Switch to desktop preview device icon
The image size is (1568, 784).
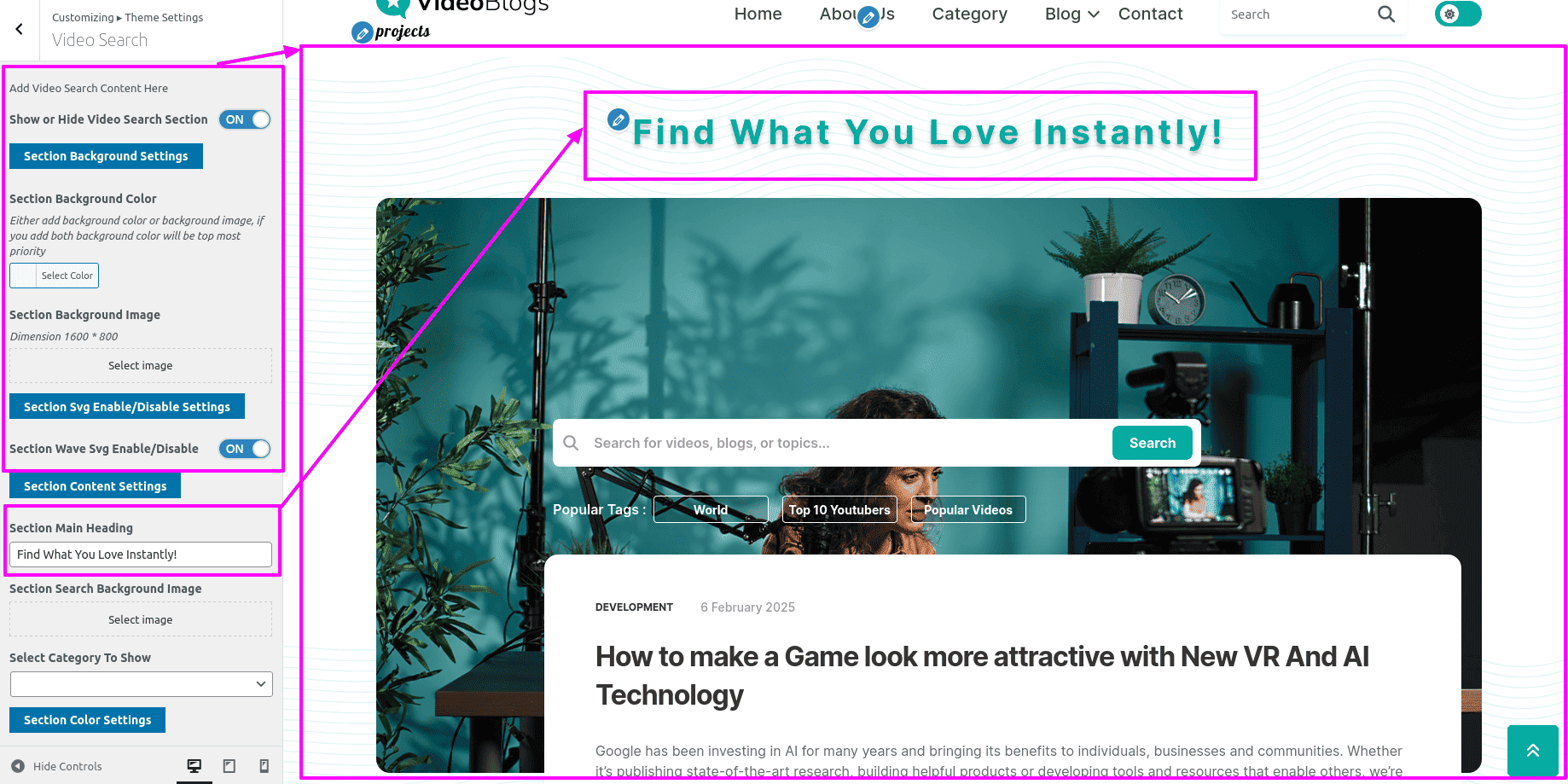[195, 766]
